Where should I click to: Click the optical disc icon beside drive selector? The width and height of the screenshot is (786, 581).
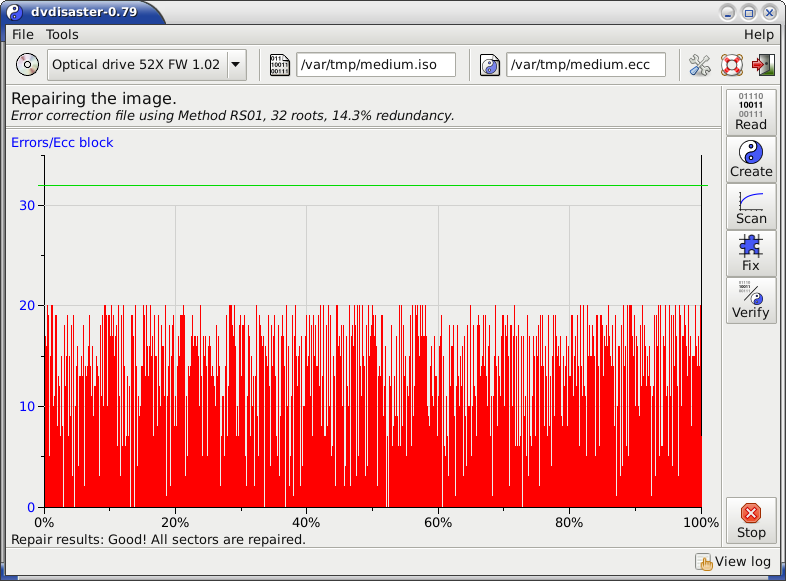[27, 65]
